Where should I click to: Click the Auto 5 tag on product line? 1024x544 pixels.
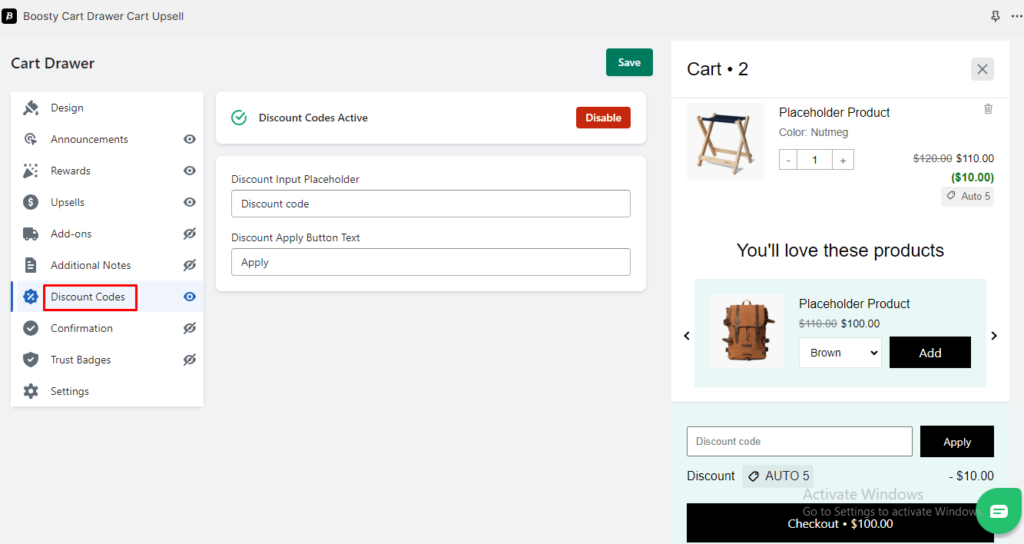968,196
